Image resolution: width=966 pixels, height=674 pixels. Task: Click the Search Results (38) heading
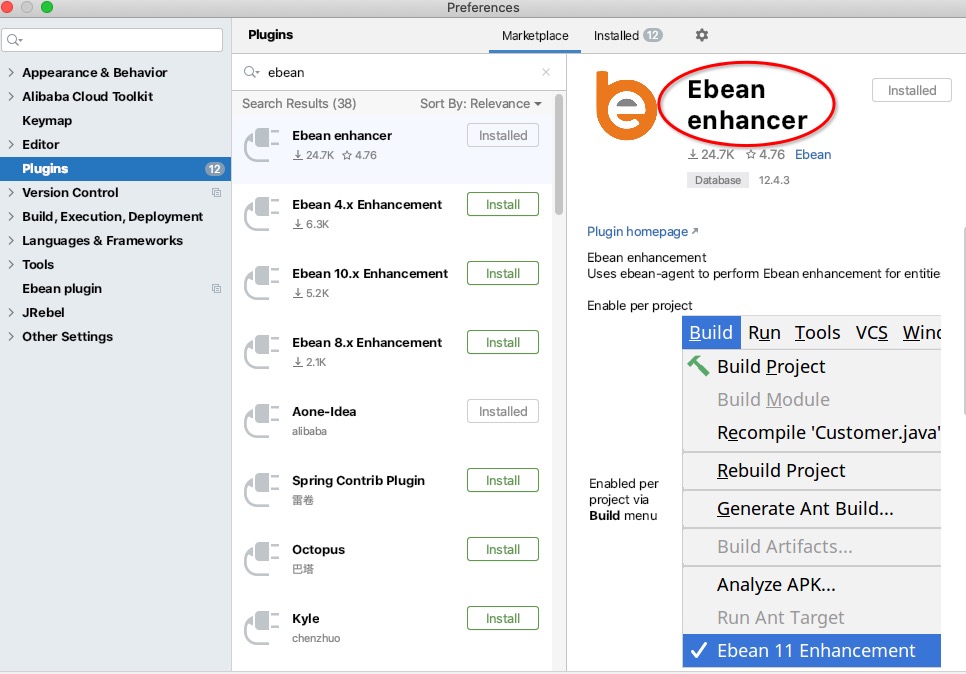point(299,104)
